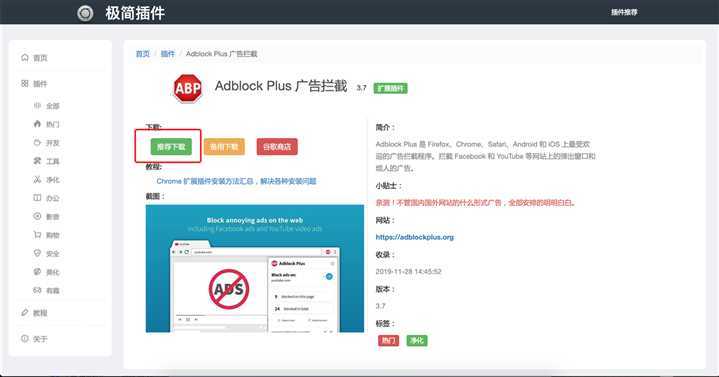Screen dimensions: 719x377
Task: Click the 极简插件 site logo icon
Action: (85, 13)
